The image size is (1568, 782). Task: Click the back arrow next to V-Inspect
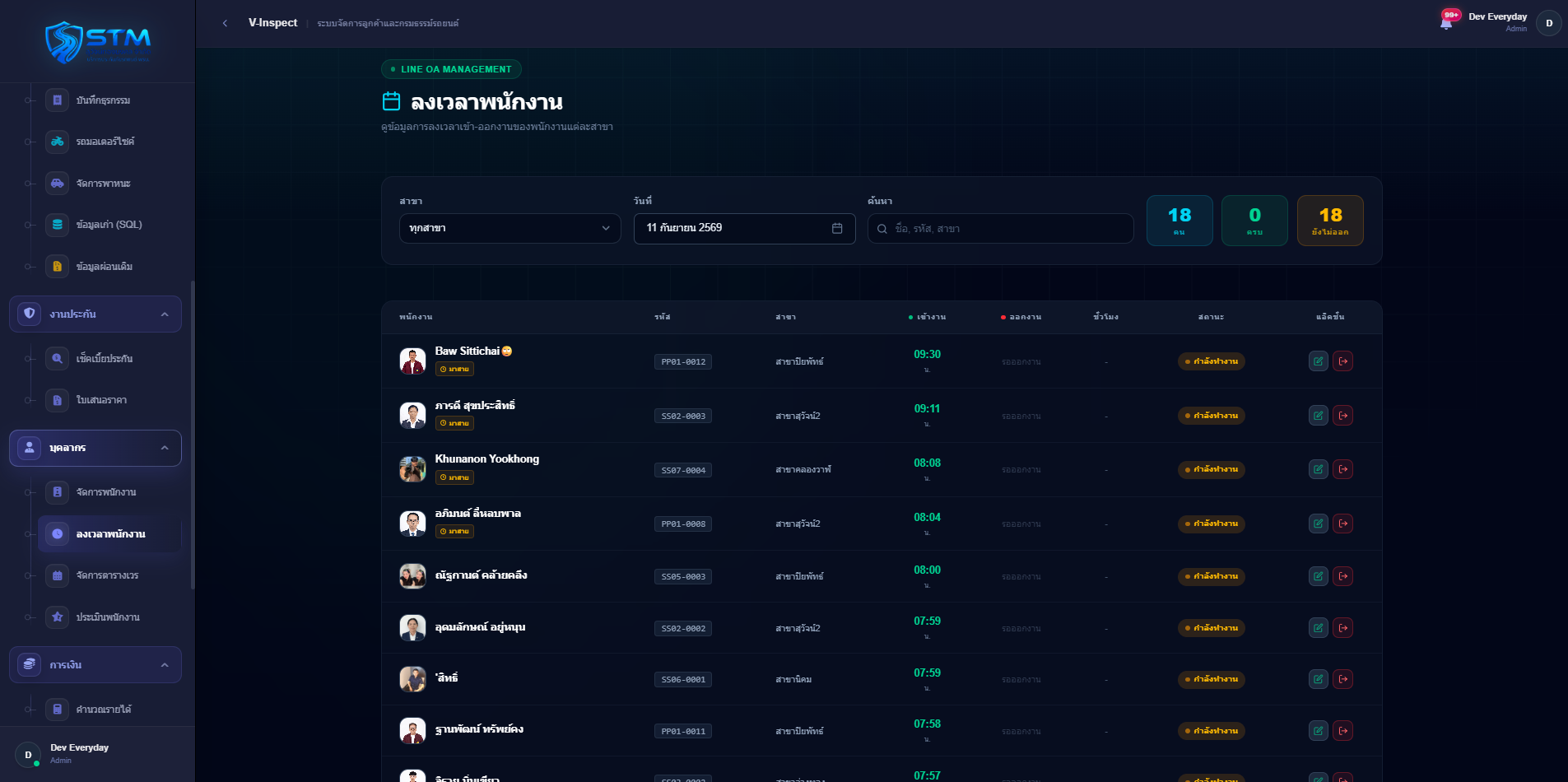tap(225, 23)
